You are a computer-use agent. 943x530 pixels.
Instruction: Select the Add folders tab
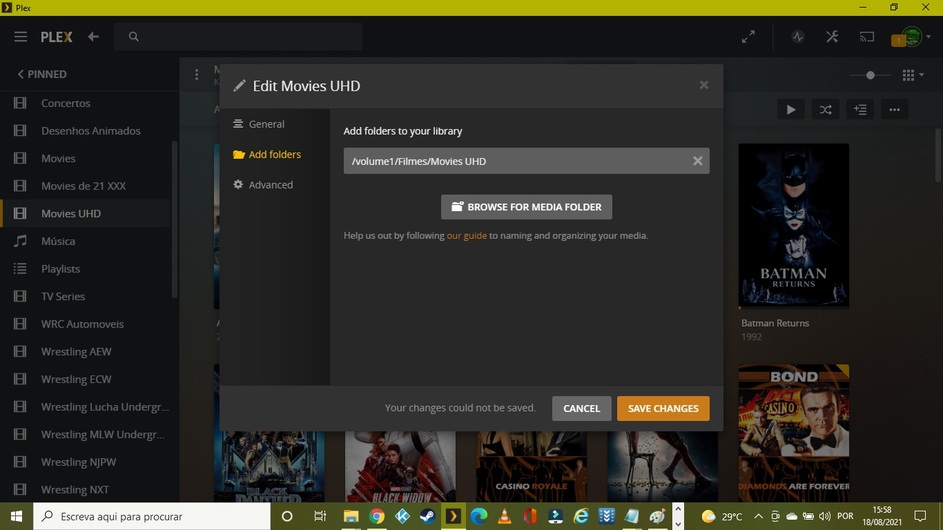[269, 155]
